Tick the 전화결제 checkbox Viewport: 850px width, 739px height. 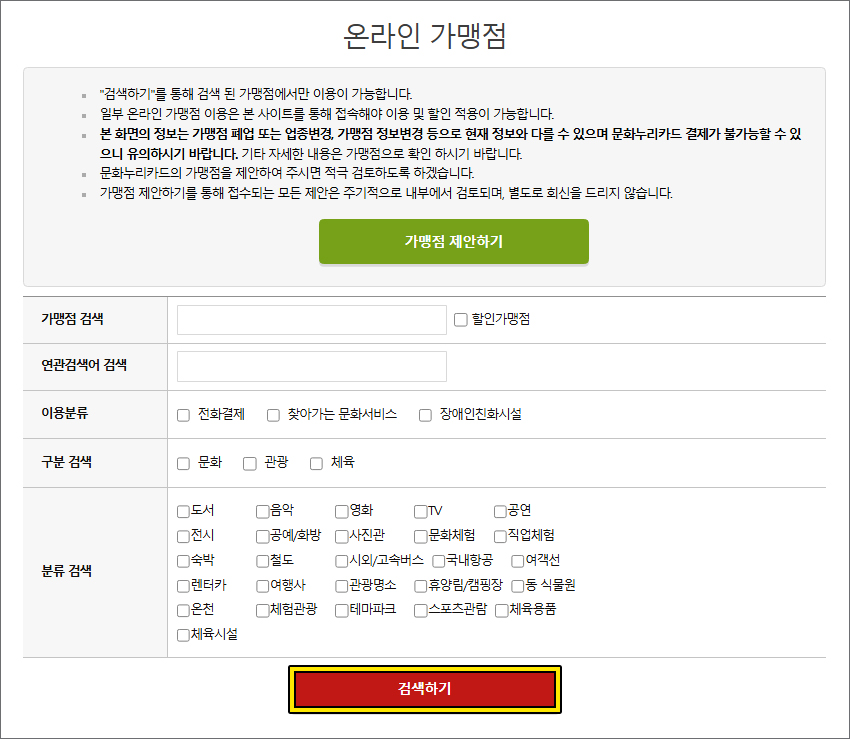pos(183,415)
